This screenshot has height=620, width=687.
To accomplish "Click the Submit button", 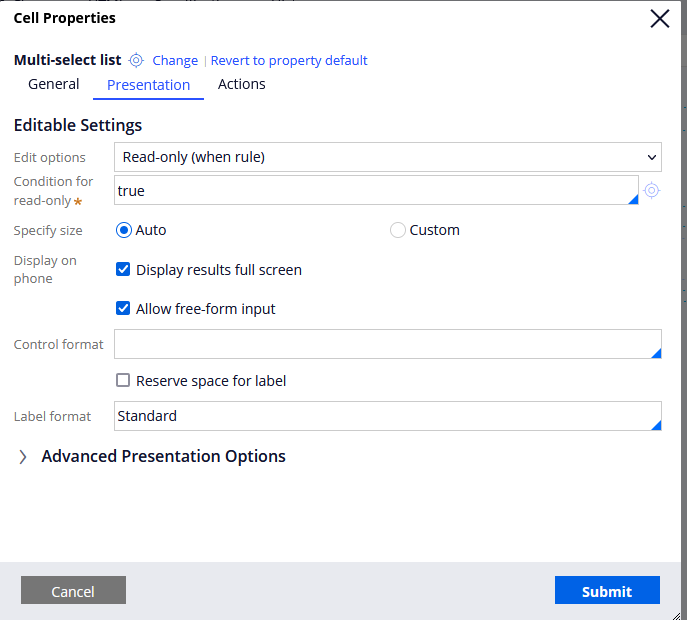I will [x=607, y=590].
